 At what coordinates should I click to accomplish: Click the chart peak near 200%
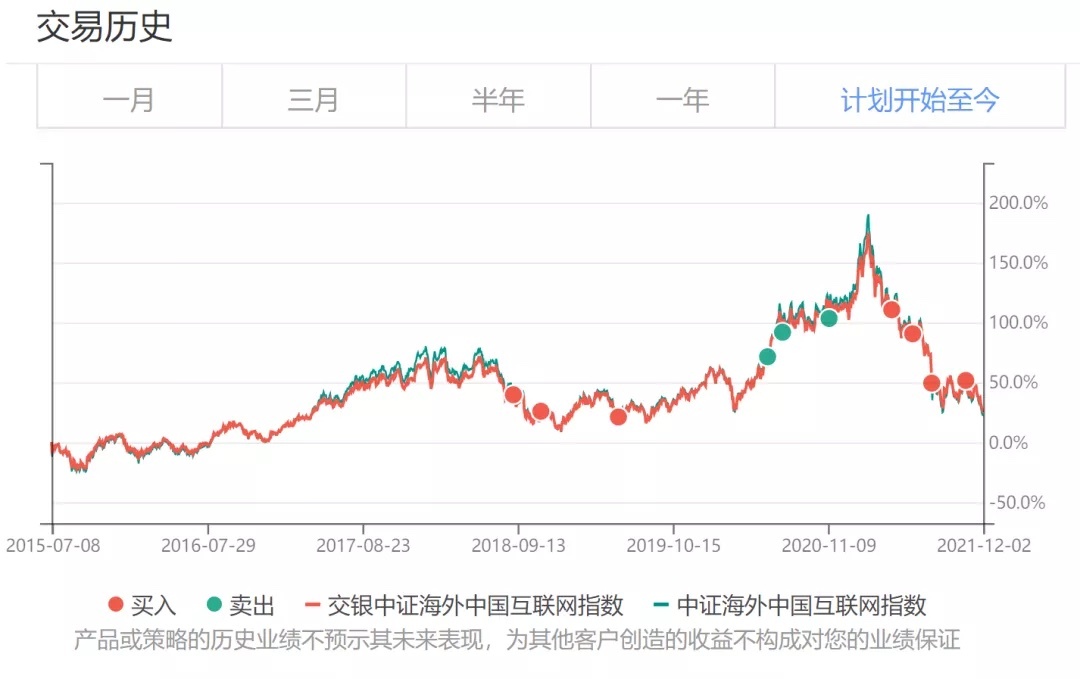point(868,217)
